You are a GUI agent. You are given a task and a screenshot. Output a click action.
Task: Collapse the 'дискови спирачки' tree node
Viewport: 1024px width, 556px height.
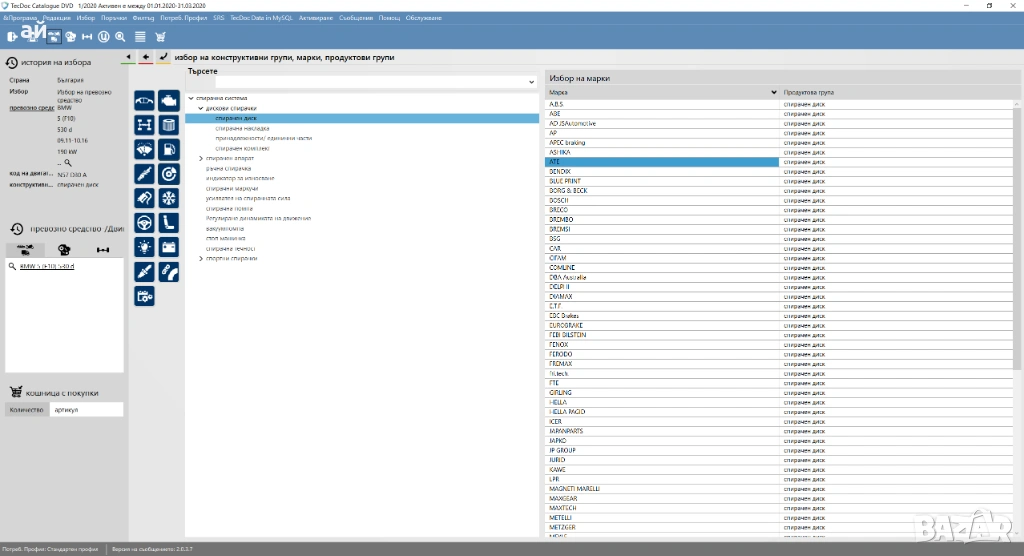201,108
